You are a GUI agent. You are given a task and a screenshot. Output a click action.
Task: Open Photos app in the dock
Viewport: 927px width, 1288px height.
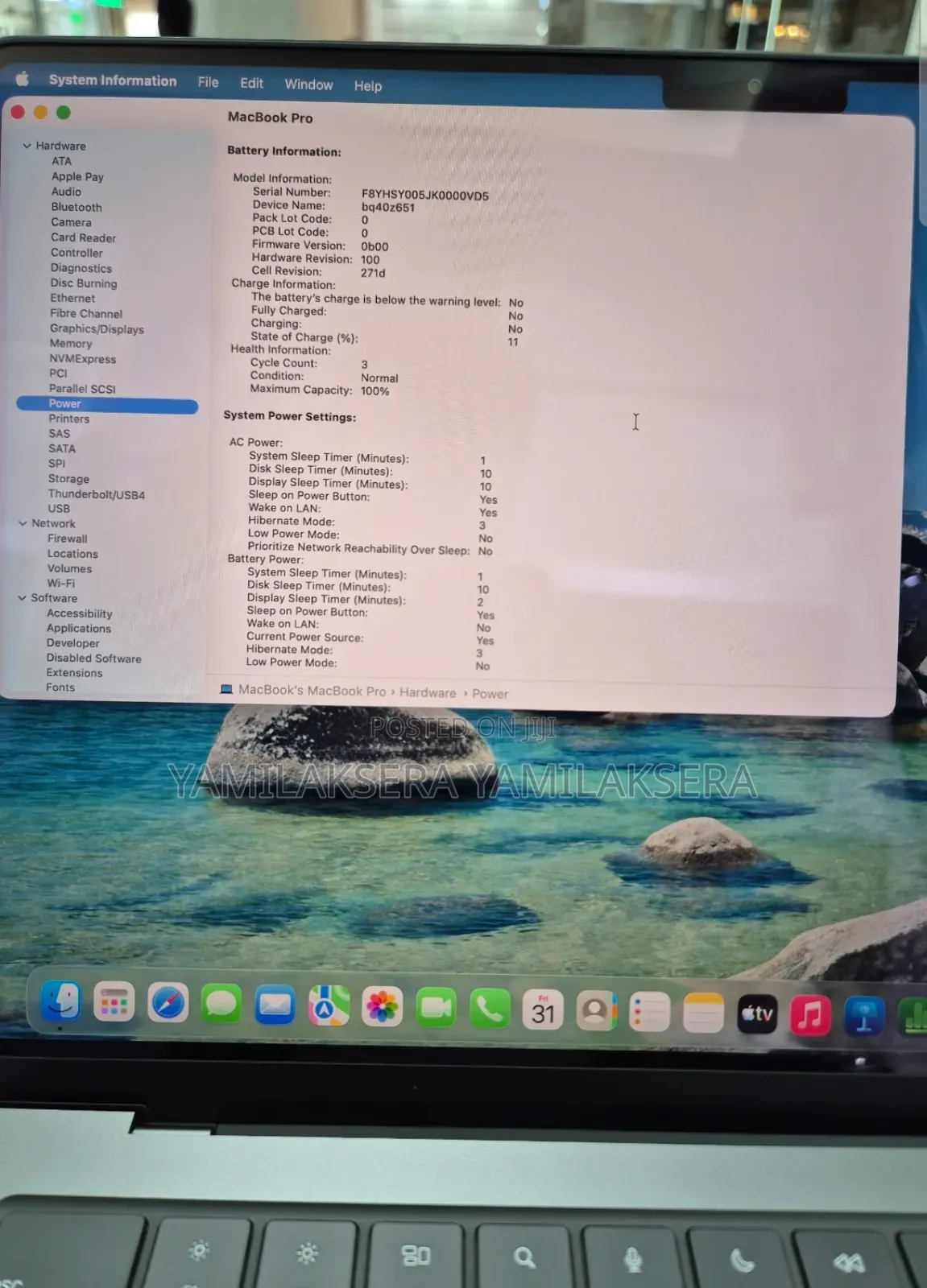(382, 1008)
